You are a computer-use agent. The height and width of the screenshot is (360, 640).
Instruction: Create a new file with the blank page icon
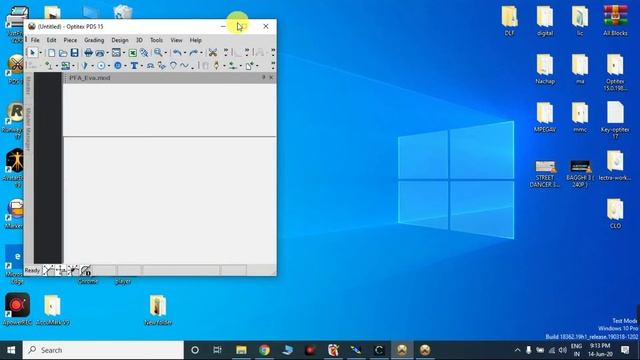(51, 53)
